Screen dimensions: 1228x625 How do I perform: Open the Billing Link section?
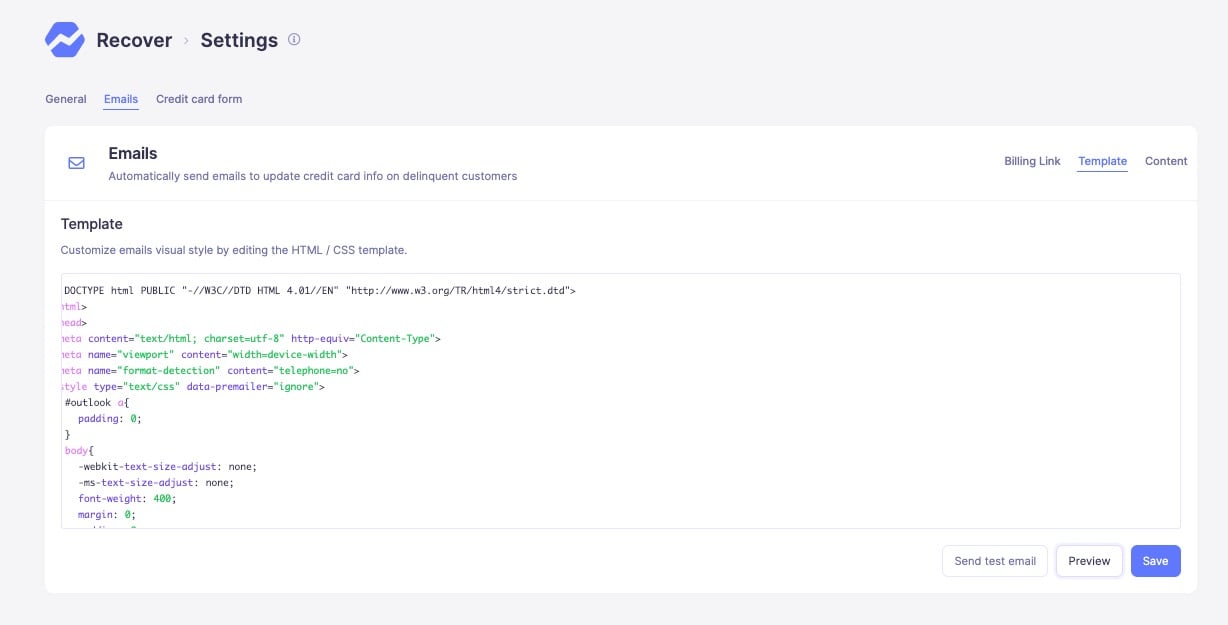coord(1032,161)
